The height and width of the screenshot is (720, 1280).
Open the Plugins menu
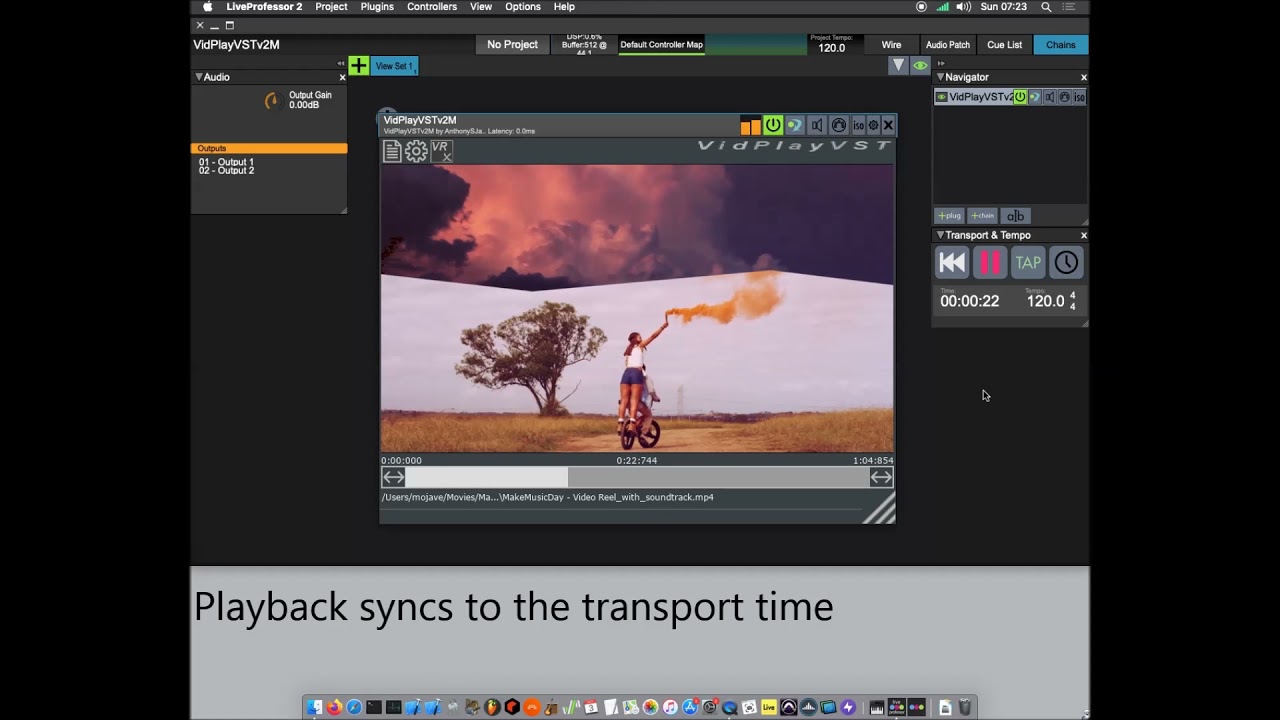[x=377, y=7]
